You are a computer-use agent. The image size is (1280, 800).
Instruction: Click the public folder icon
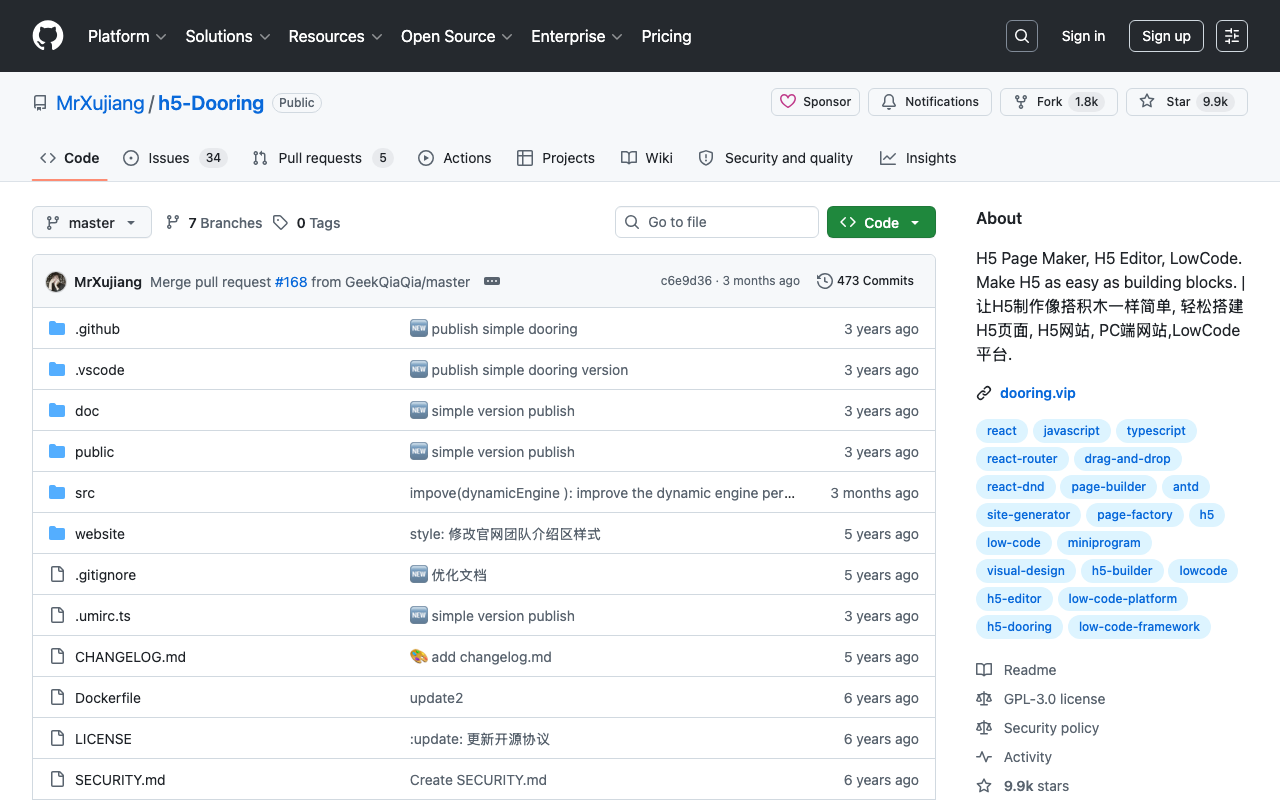click(57, 452)
